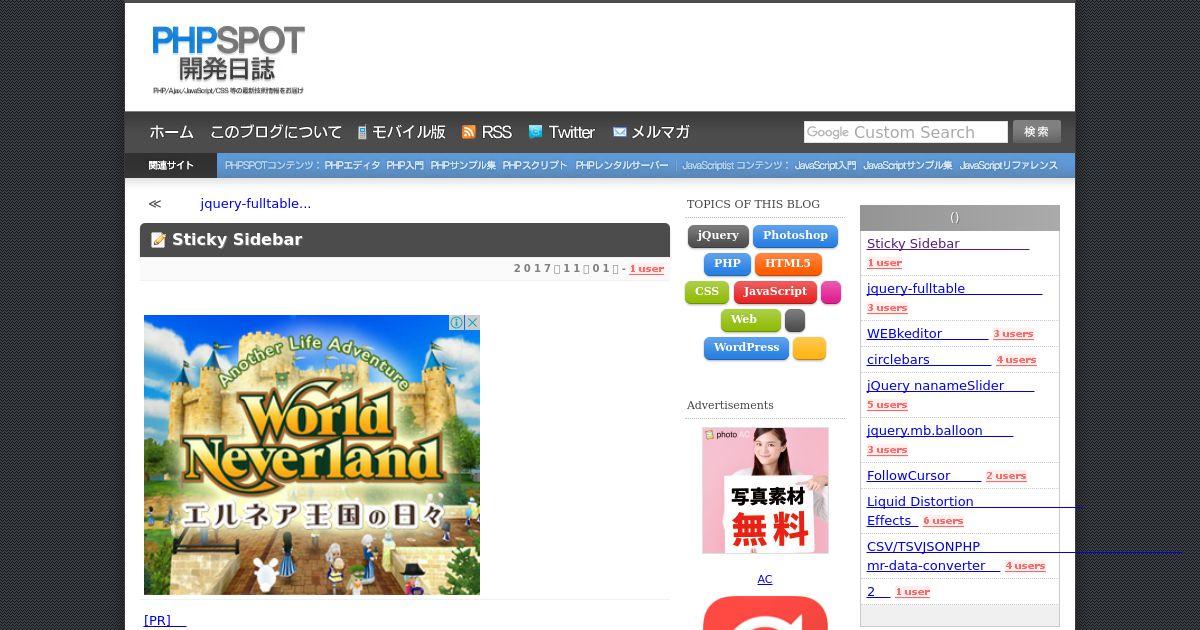Open the 5 users badge under nanameSlider

(x=887, y=406)
